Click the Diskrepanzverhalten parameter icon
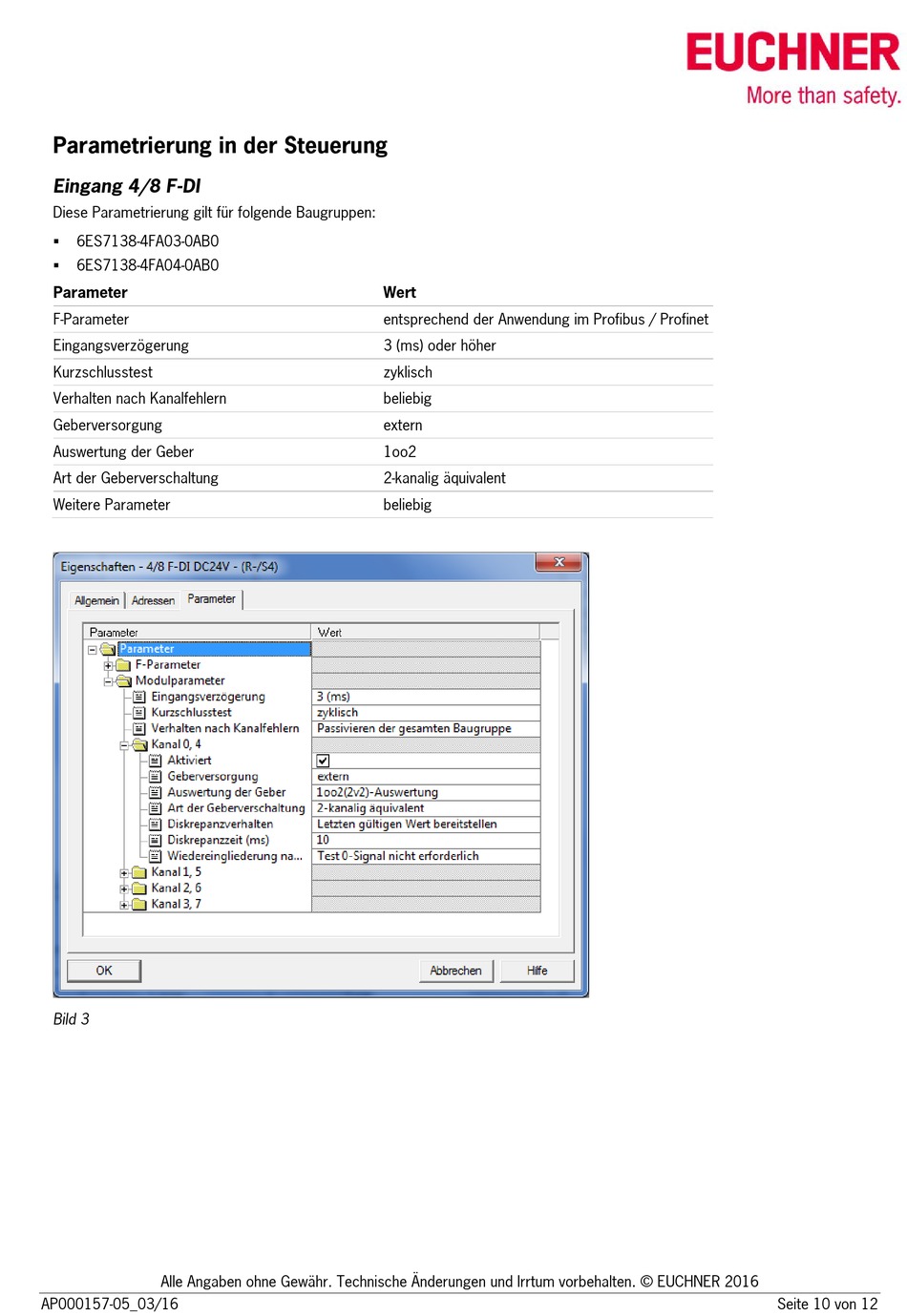This screenshot has height=1316, width=907. point(156,825)
